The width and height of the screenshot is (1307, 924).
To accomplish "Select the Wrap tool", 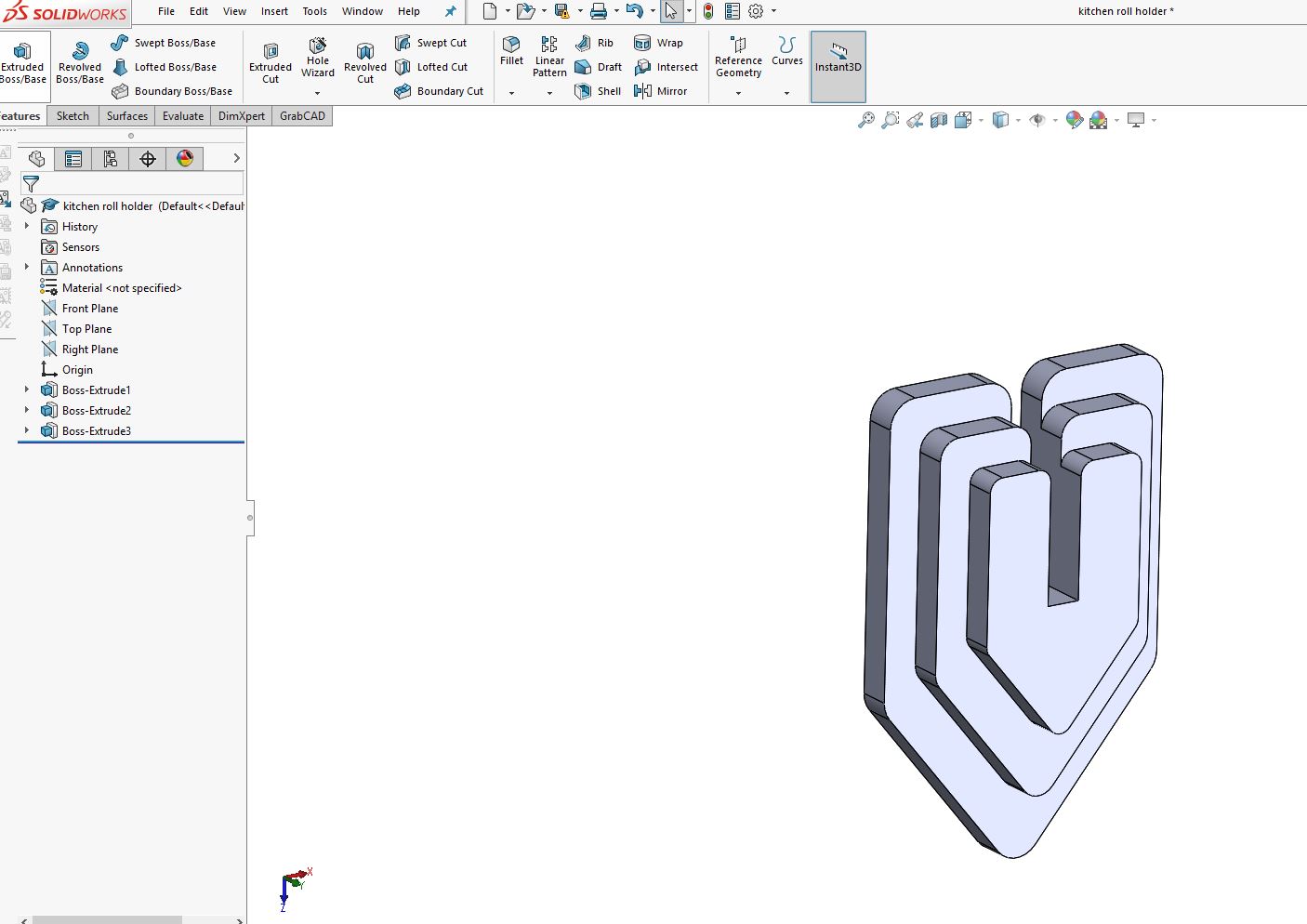I will (658, 43).
